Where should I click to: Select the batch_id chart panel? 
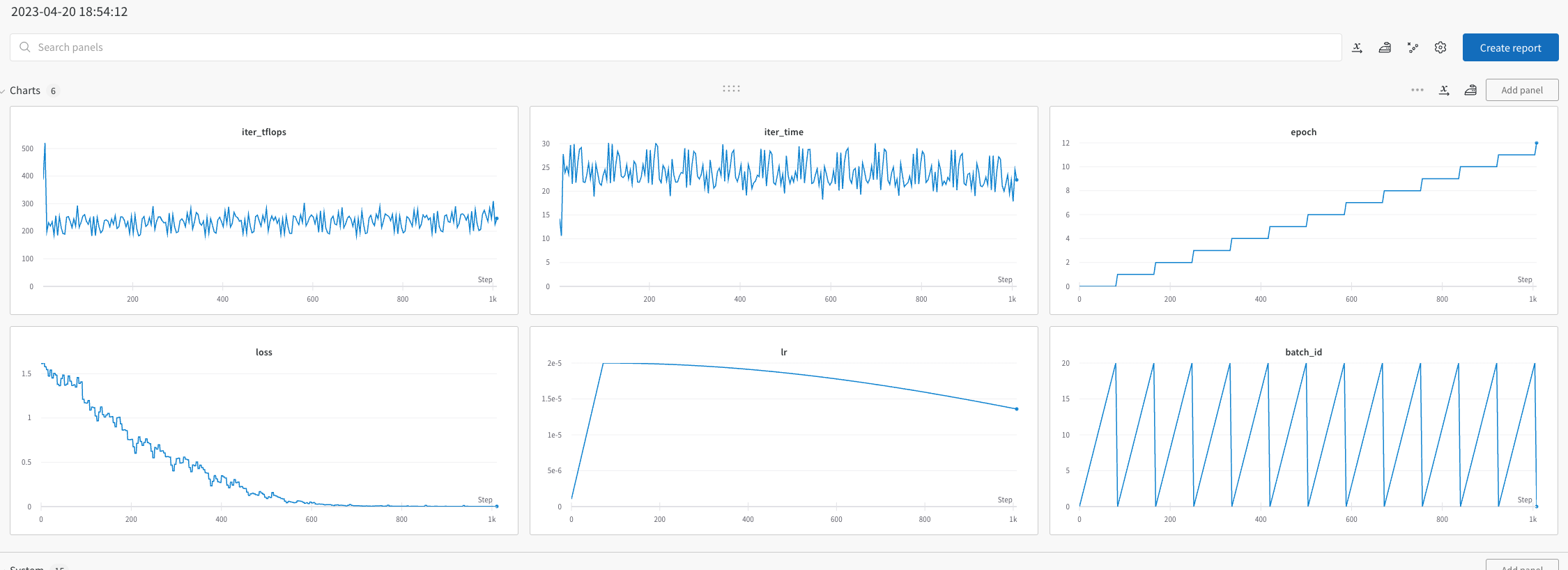[1303, 431]
